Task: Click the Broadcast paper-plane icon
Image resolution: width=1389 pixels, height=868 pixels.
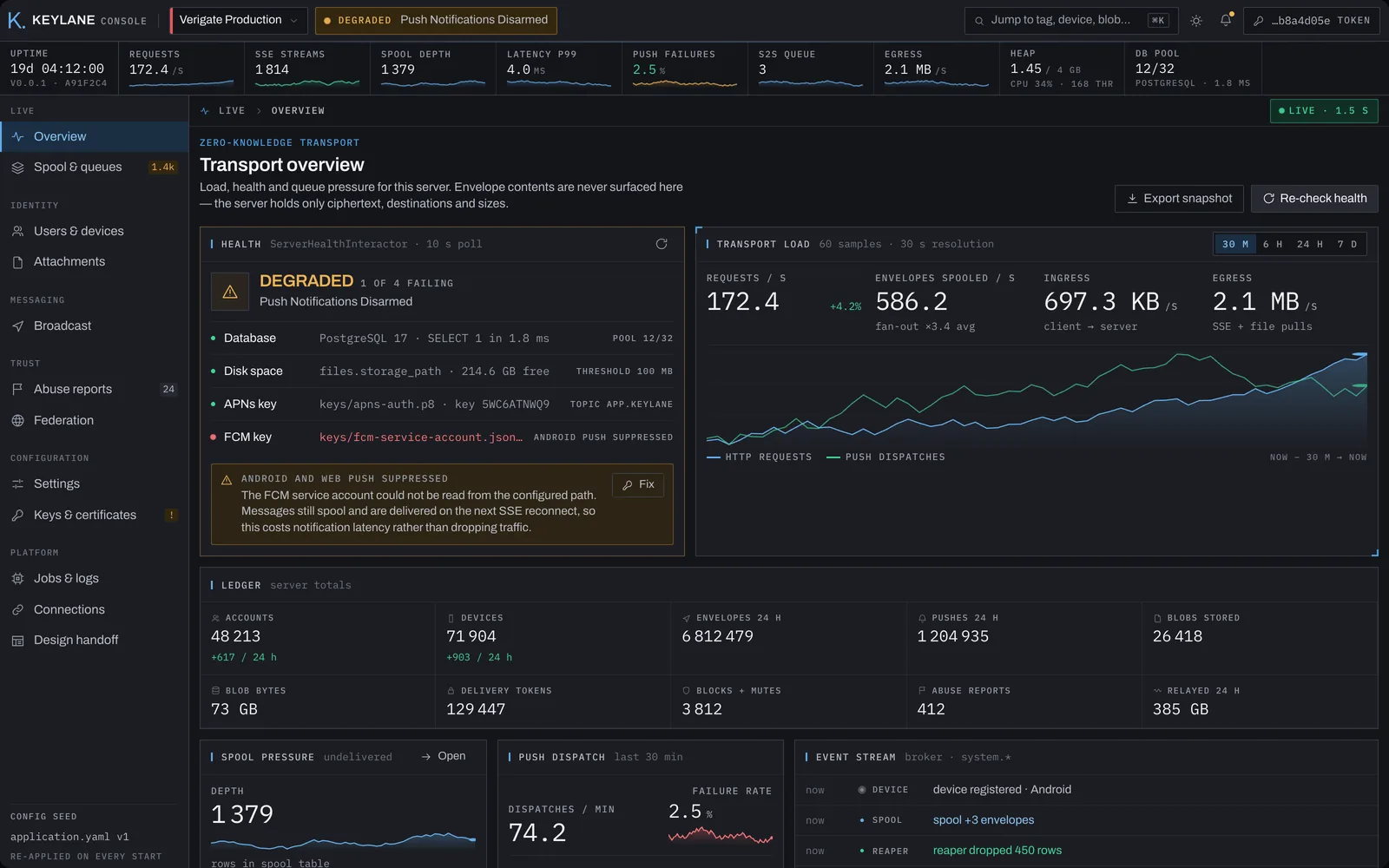Action: pyautogui.click(x=17, y=325)
